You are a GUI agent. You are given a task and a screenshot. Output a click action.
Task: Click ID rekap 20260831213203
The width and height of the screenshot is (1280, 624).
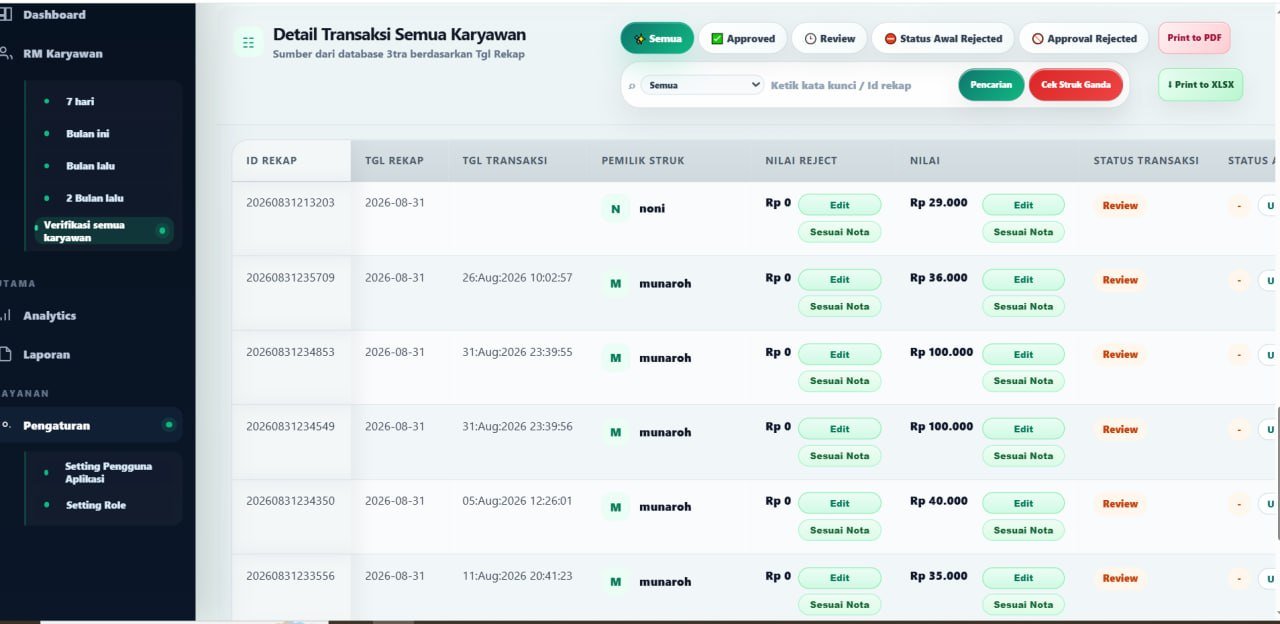pyautogui.click(x=290, y=203)
